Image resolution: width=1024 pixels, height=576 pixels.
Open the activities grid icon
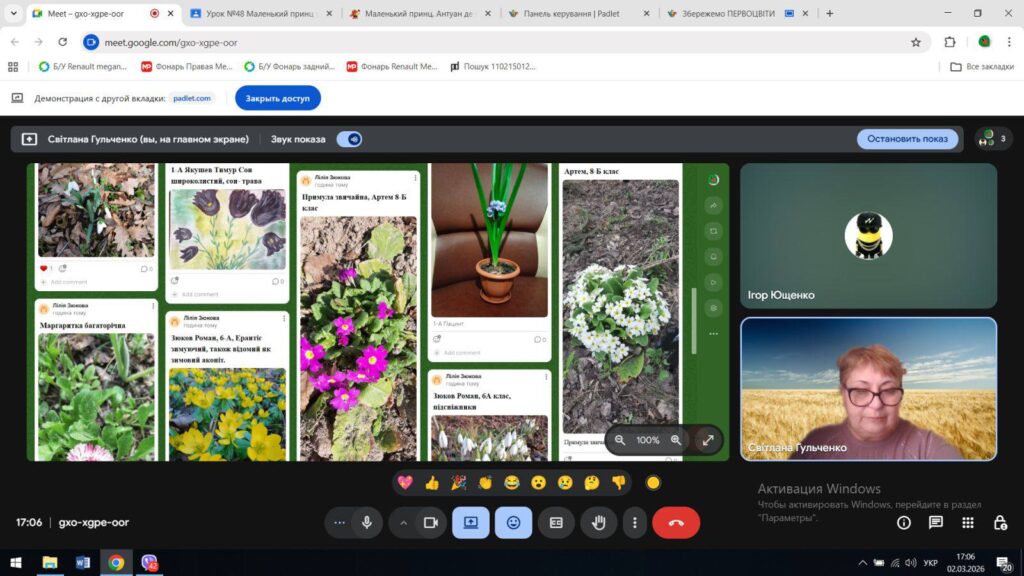[968, 522]
